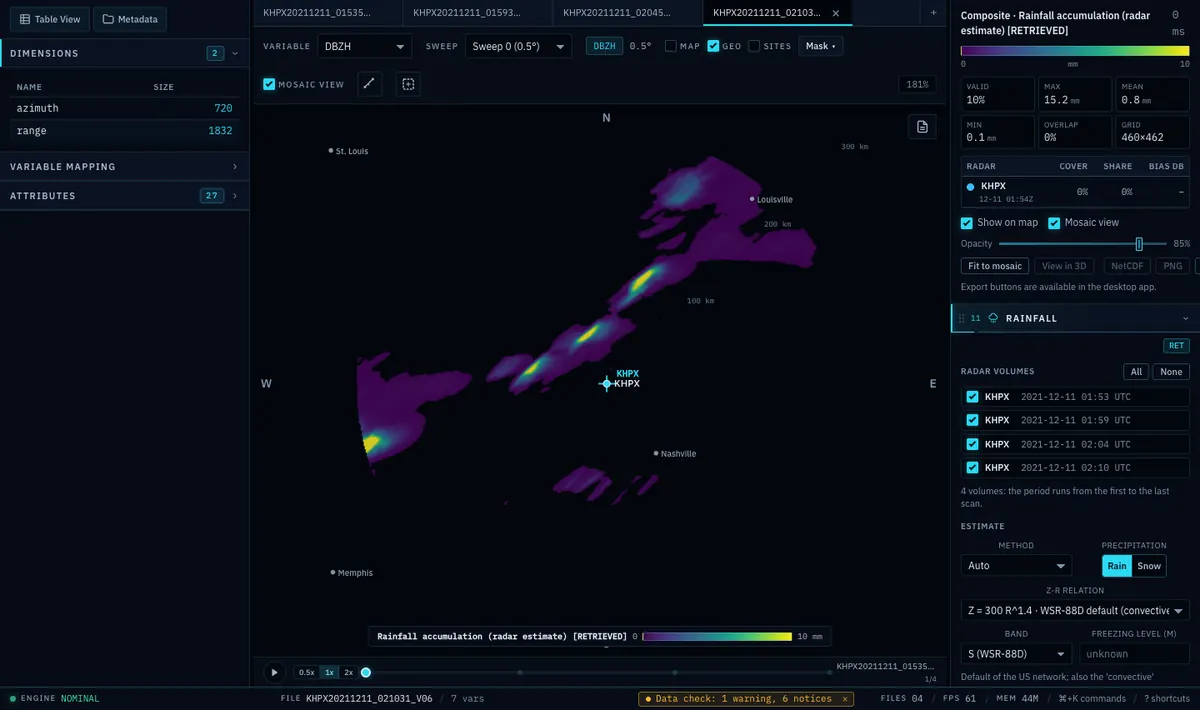Select the line cross-section measure tool
Viewport: 1200px width, 710px height.
369,84
